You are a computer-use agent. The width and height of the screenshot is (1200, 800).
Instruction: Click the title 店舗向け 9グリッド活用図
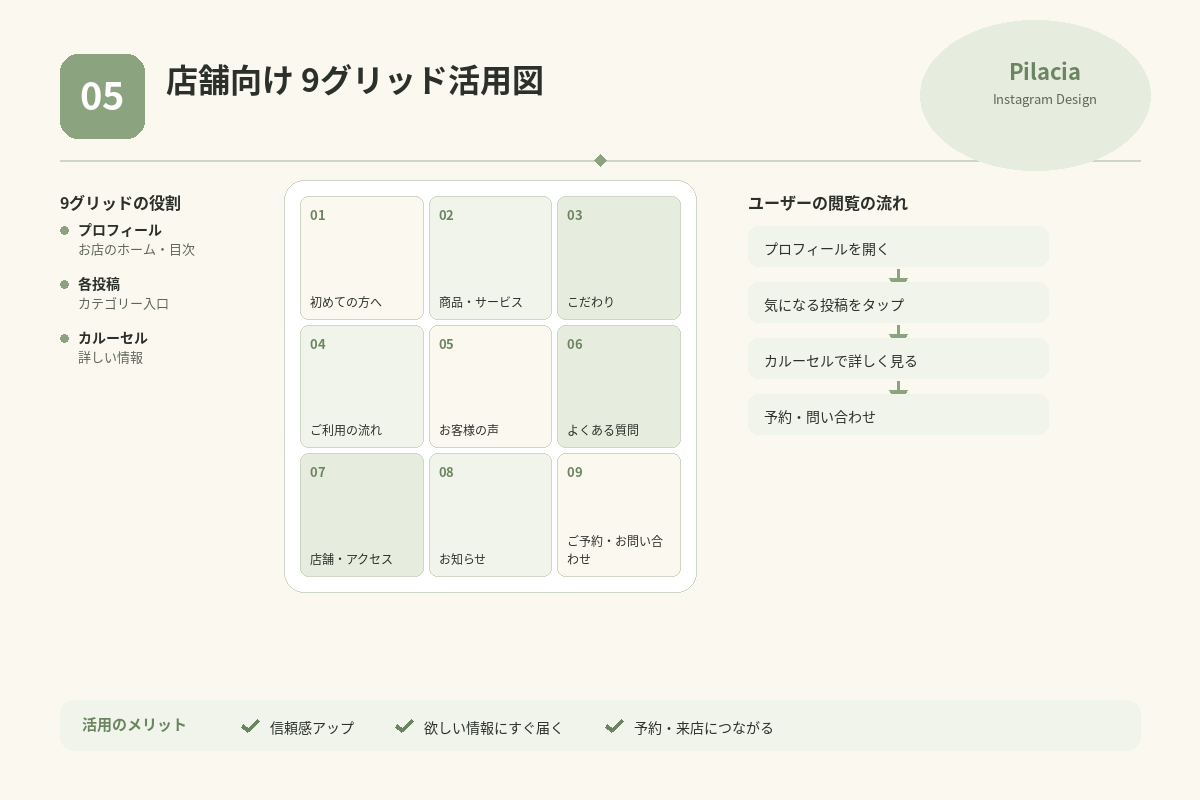click(x=354, y=80)
